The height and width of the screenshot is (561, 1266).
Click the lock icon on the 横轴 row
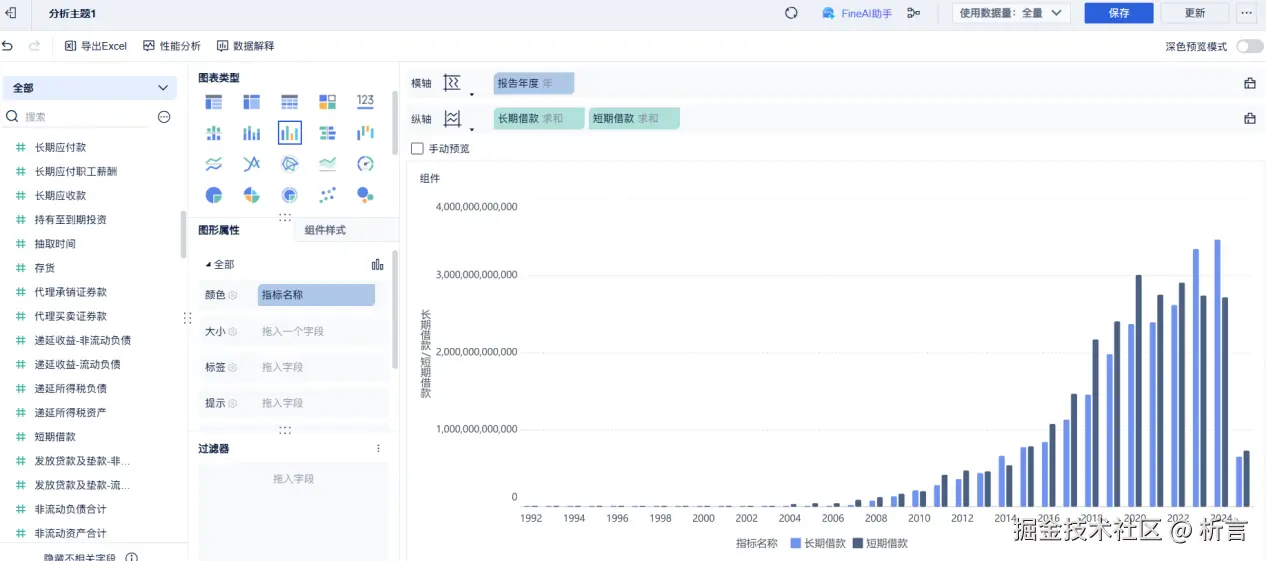(x=1250, y=84)
